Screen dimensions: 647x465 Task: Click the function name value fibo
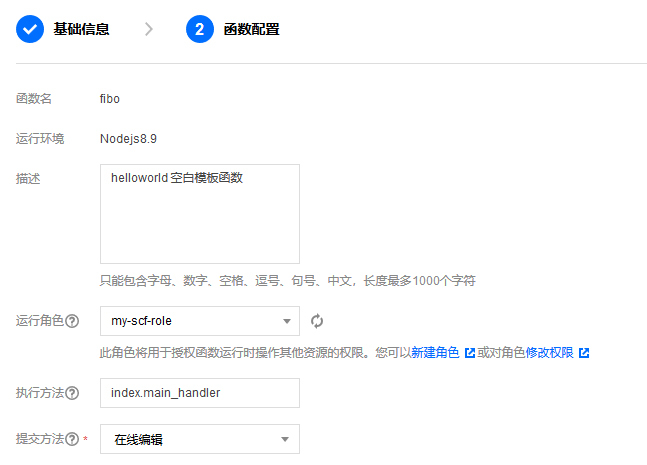[x=110, y=99]
